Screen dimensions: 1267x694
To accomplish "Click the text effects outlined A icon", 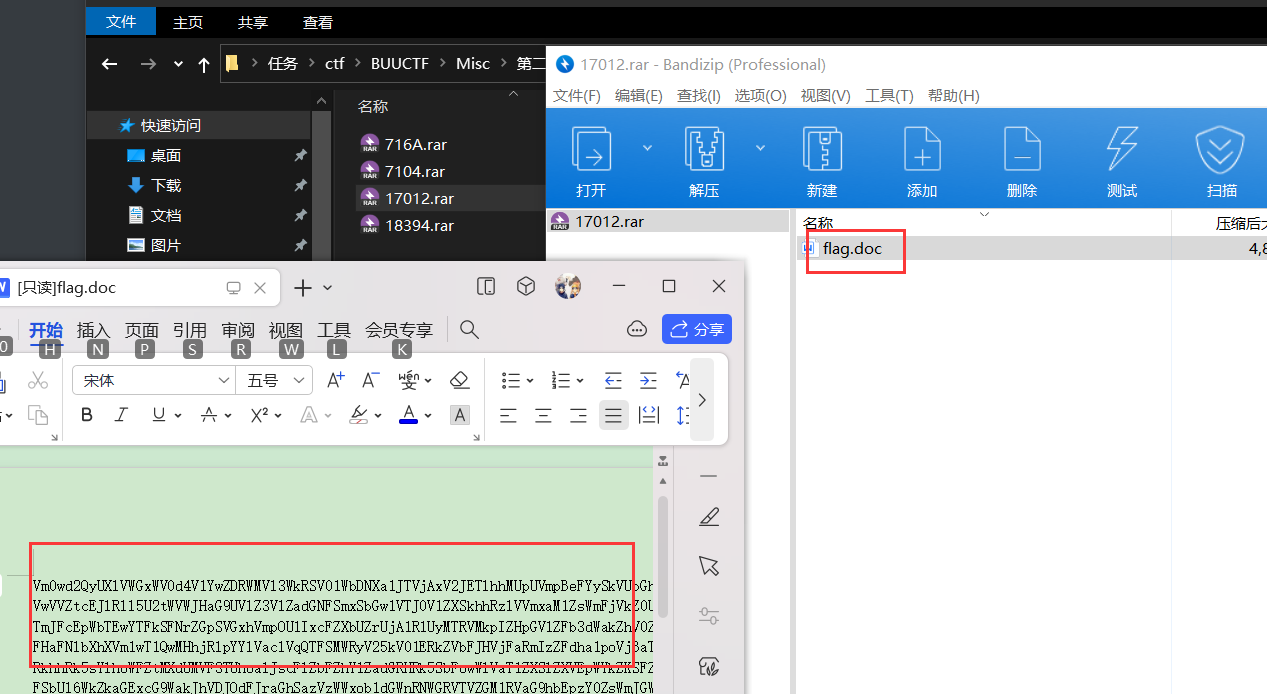I will pyautogui.click(x=309, y=415).
